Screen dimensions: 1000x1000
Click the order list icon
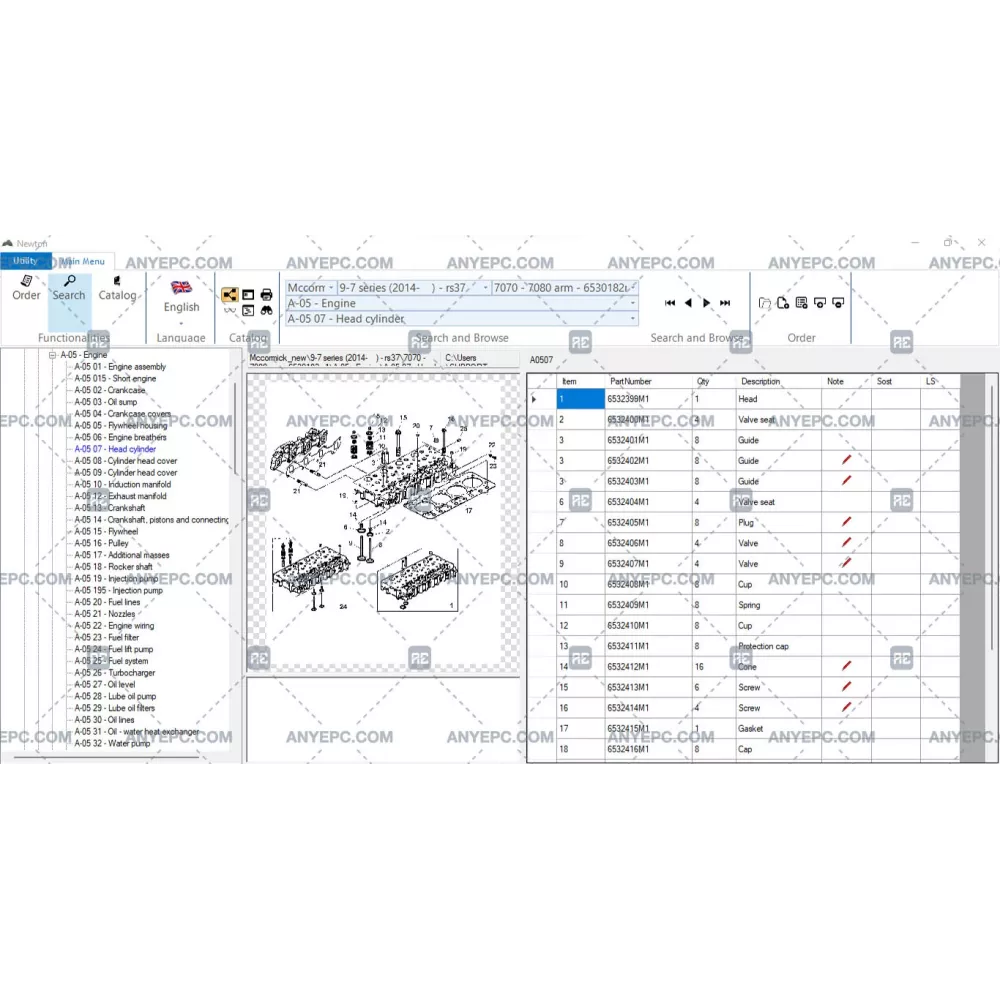pos(802,303)
